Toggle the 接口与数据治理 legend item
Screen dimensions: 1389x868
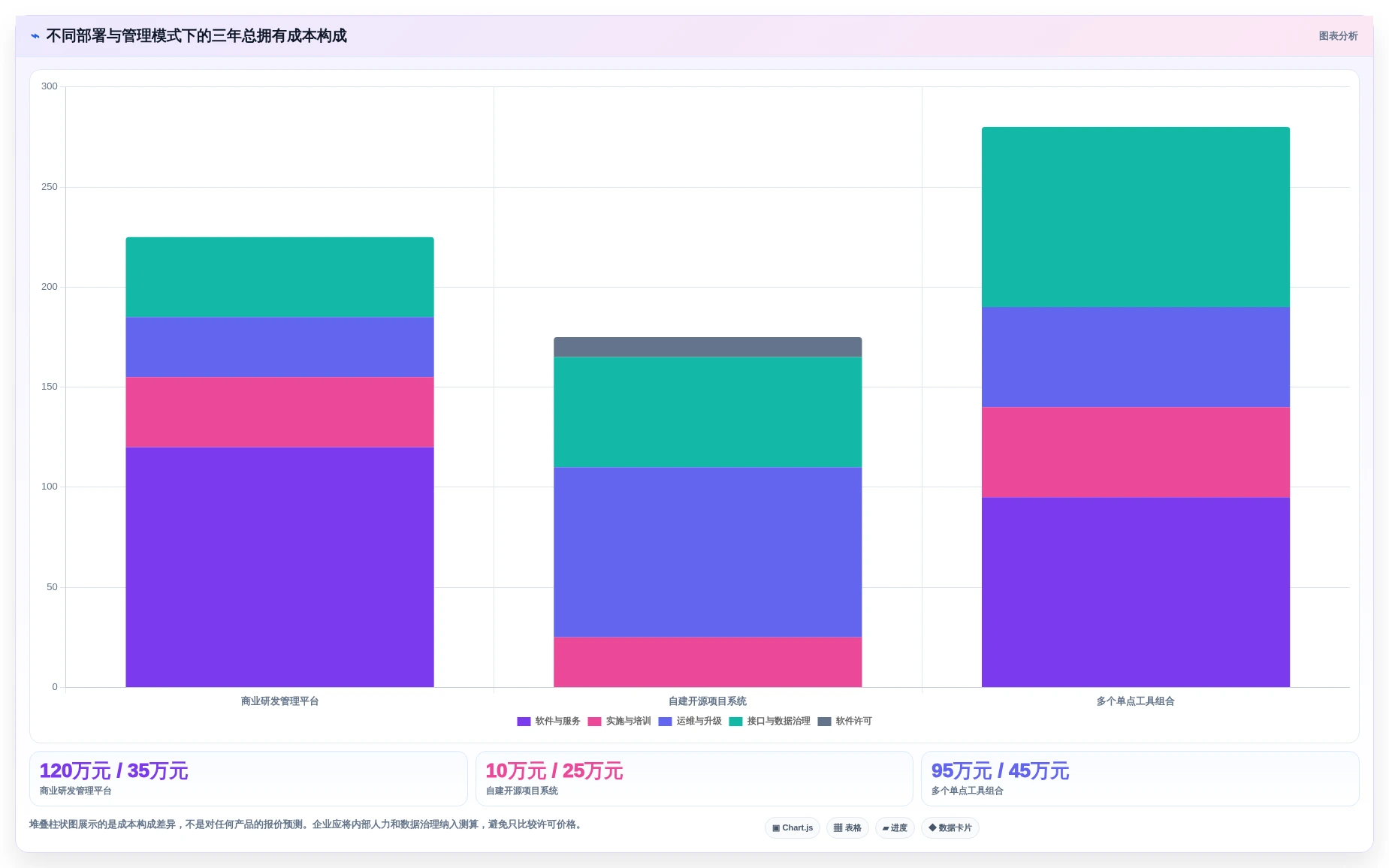769,722
